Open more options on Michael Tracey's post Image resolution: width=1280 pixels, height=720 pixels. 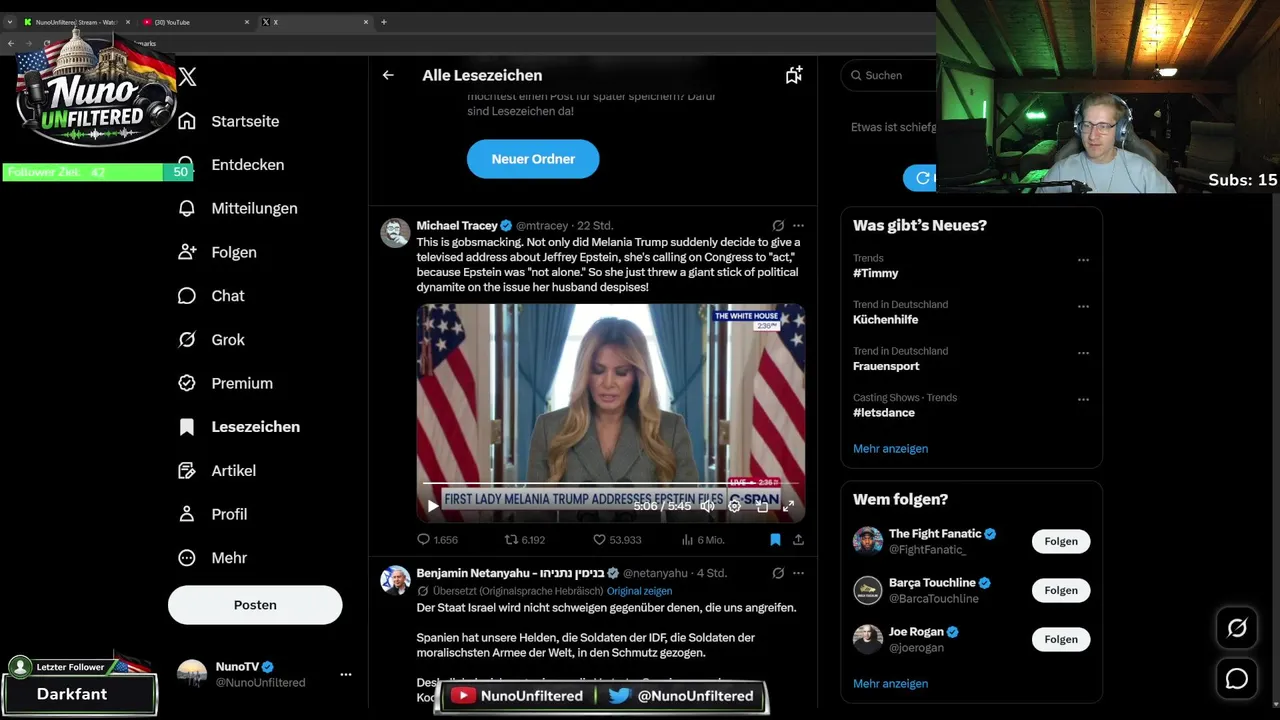(x=798, y=226)
